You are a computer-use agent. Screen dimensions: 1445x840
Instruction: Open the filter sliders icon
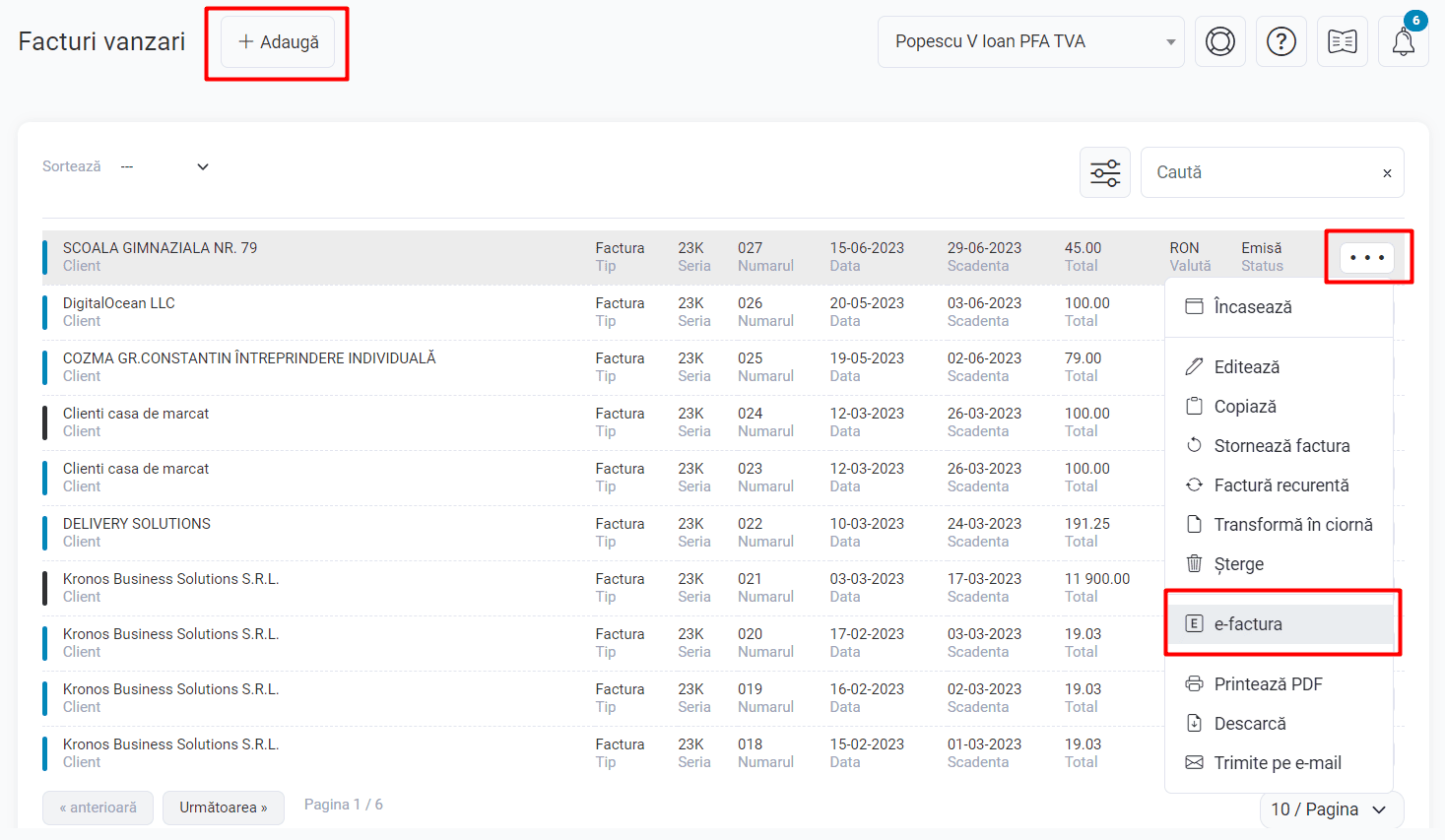tap(1104, 172)
